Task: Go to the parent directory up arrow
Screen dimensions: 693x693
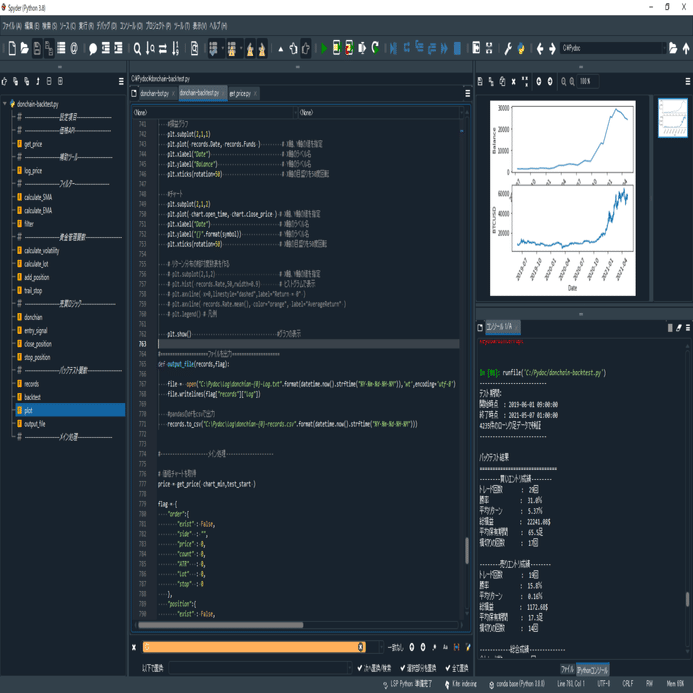Action: (x=686, y=48)
